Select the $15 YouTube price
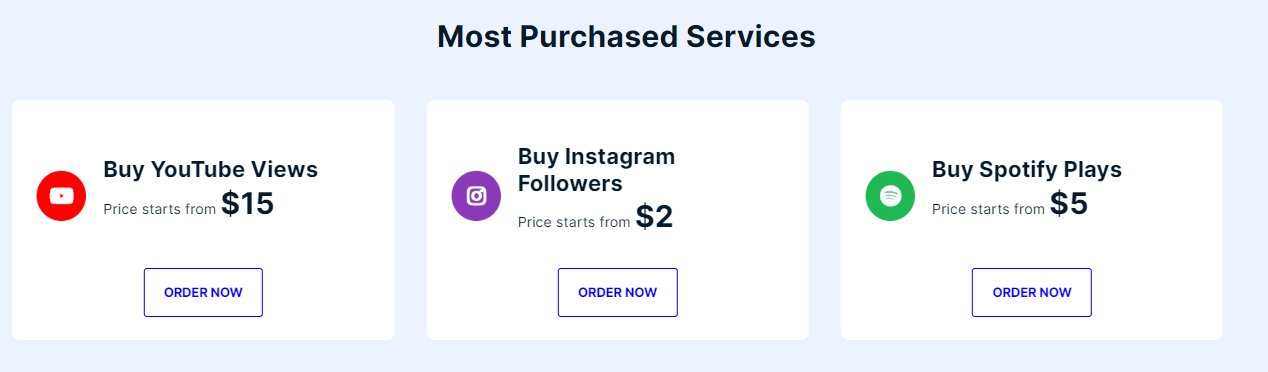This screenshot has height=372, width=1268. point(247,204)
